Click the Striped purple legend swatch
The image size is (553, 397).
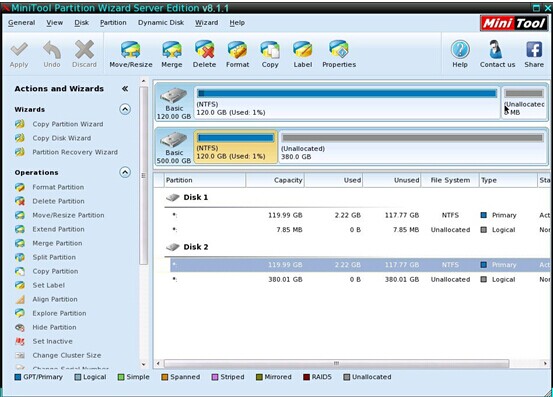215,377
